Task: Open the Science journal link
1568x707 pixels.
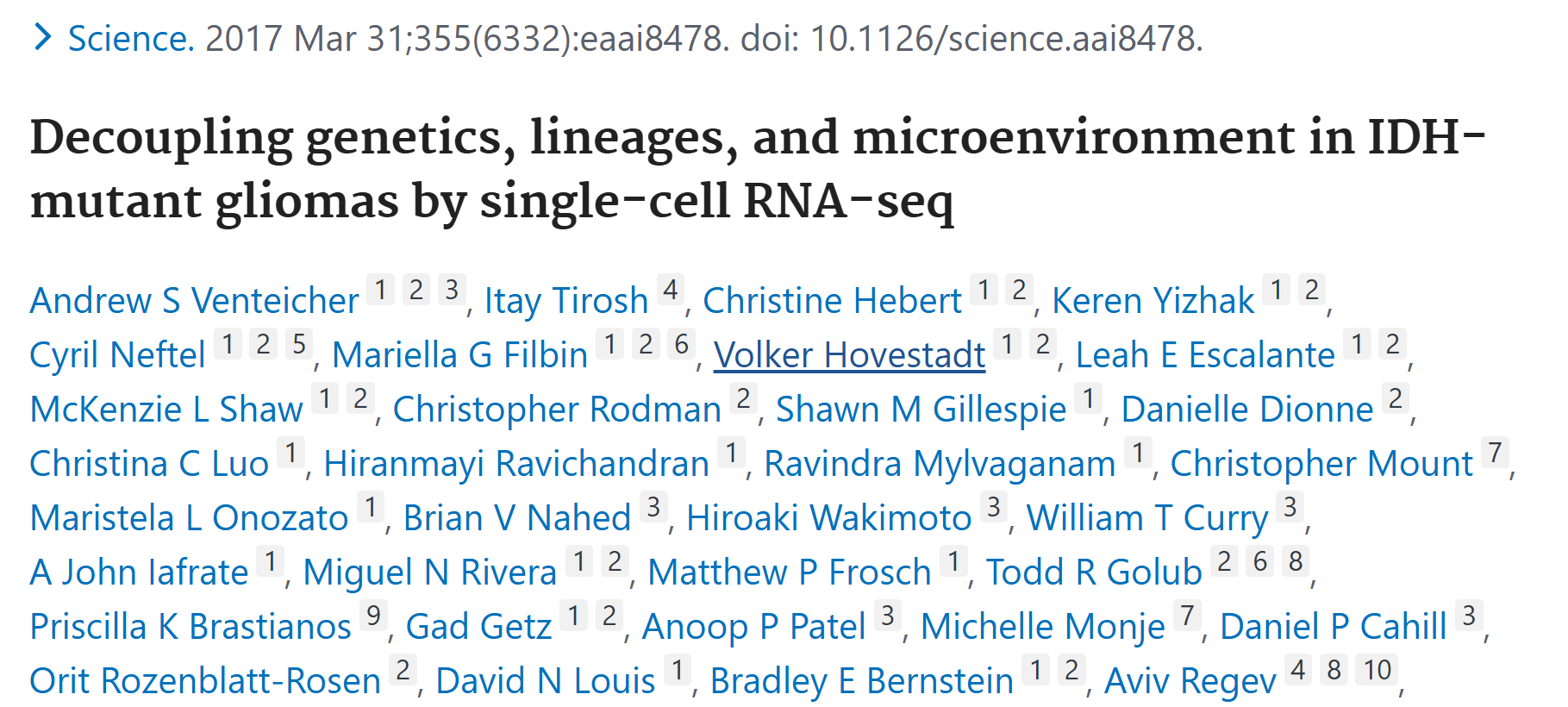Action: [131, 39]
